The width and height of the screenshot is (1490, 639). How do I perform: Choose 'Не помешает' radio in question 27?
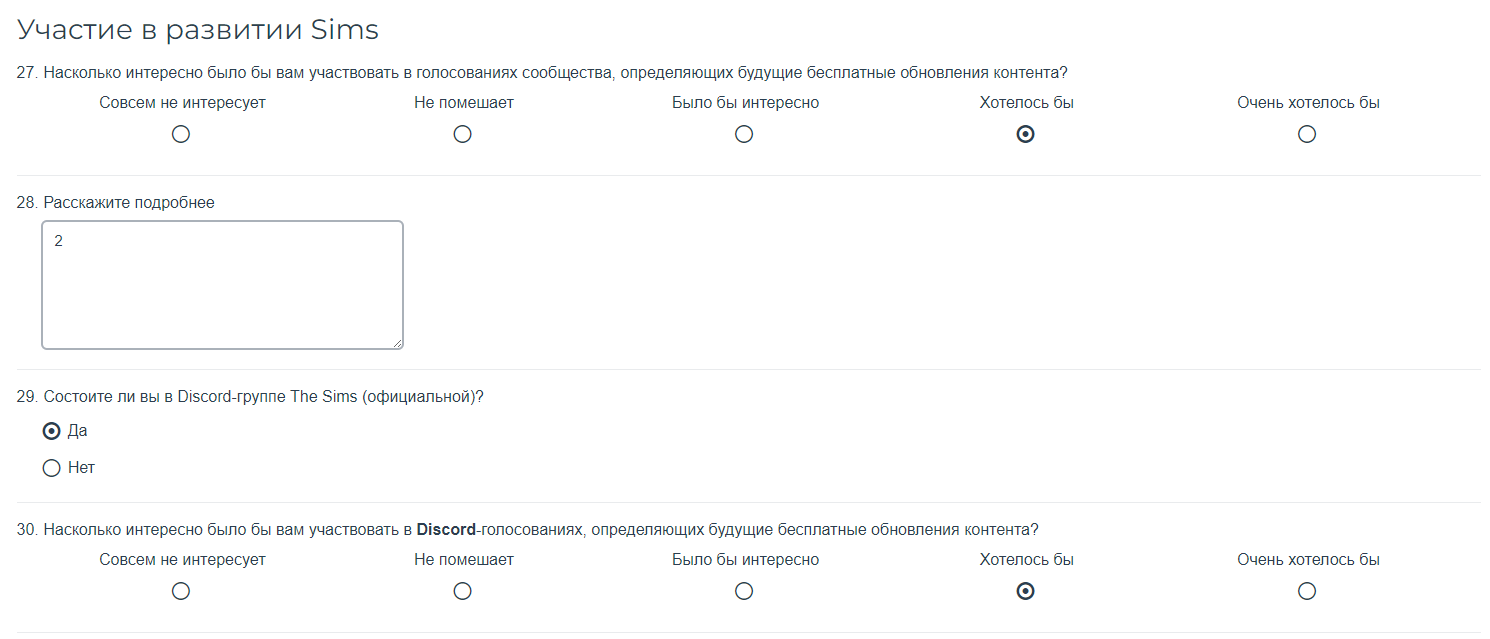[x=462, y=134]
